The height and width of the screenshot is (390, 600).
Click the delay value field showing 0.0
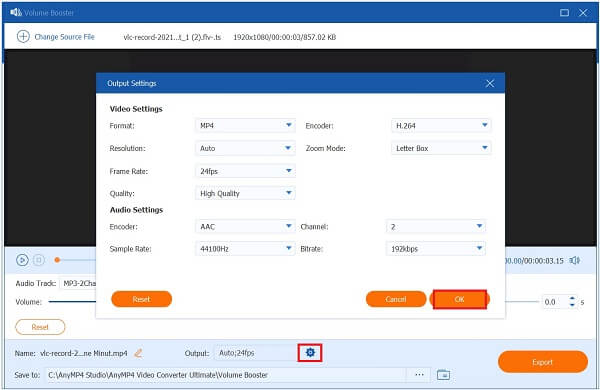[x=554, y=302]
